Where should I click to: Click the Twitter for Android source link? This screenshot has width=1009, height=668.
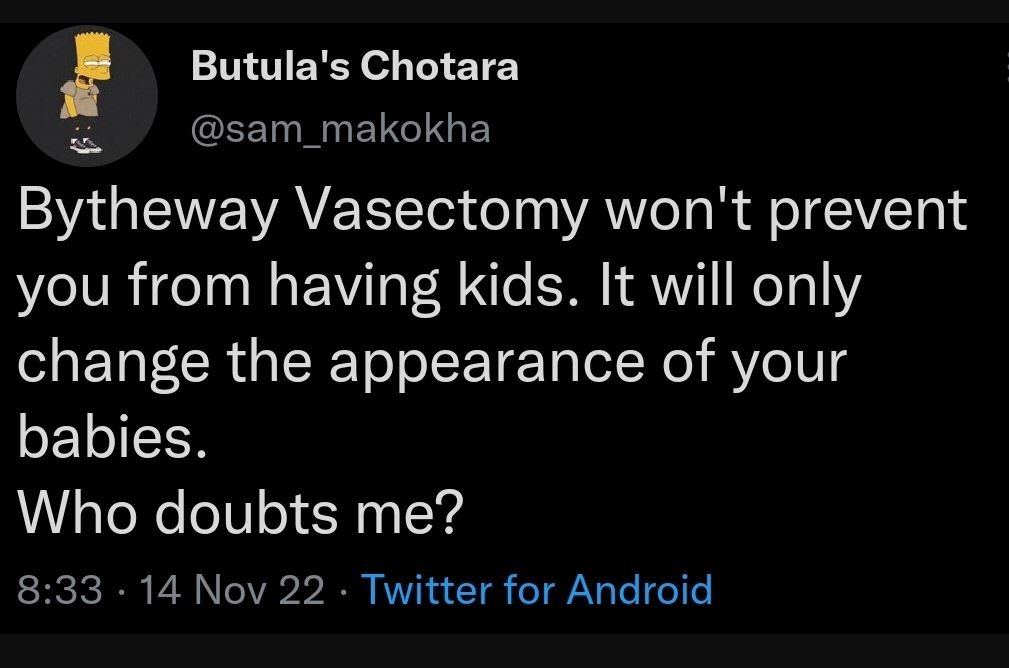pos(538,591)
